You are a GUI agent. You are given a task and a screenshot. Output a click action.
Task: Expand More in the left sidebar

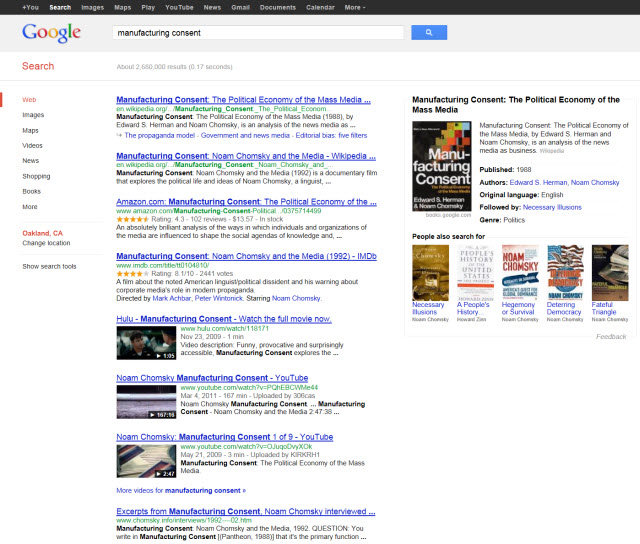30,207
